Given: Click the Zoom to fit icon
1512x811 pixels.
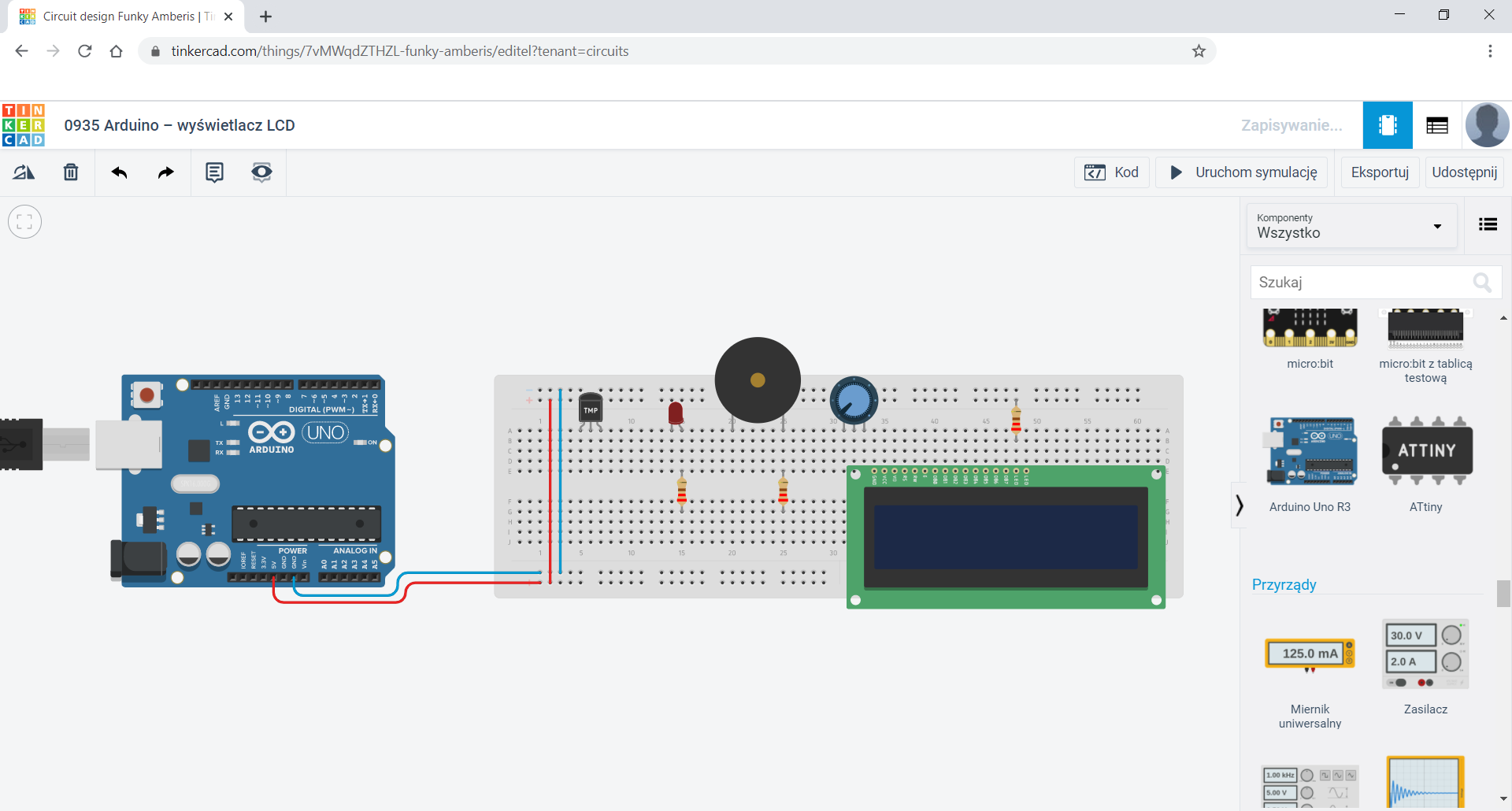Looking at the screenshot, I should click(x=24, y=221).
